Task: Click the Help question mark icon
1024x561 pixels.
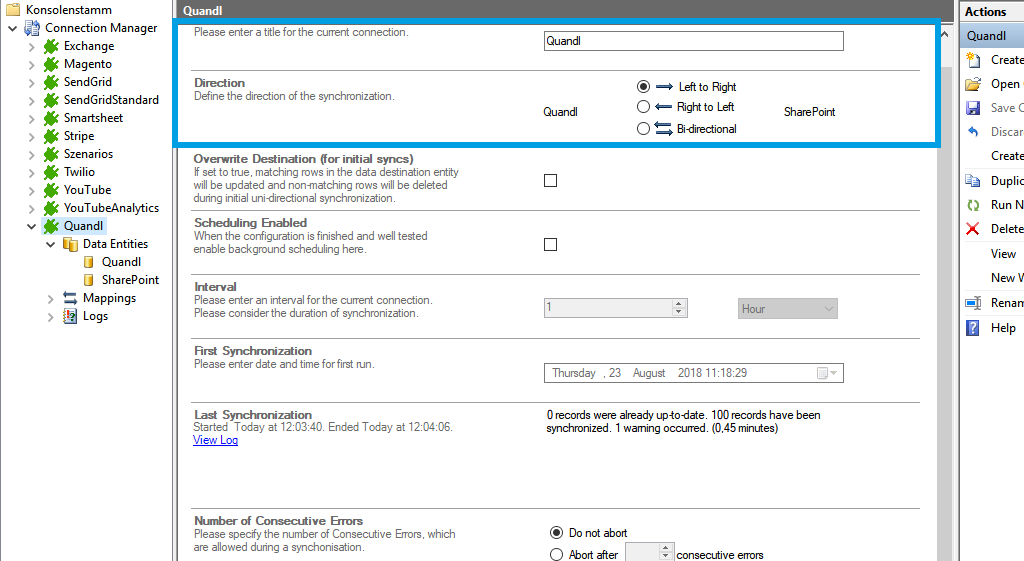Action: 973,328
